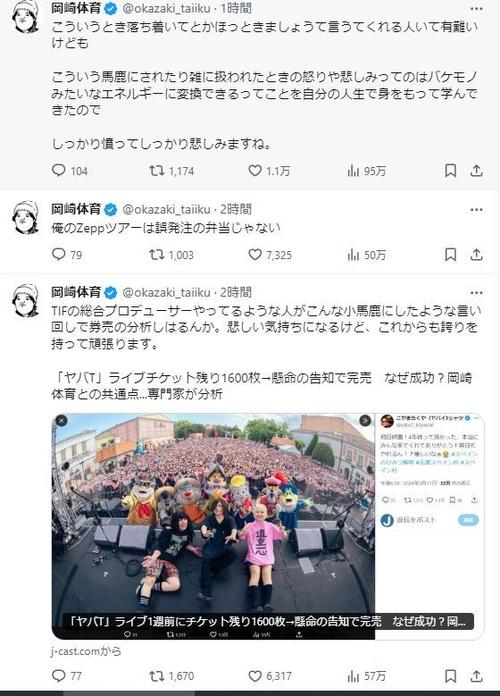
Task: Click the 岡崎体育 avatar on the top tweet
Action: [26, 17]
